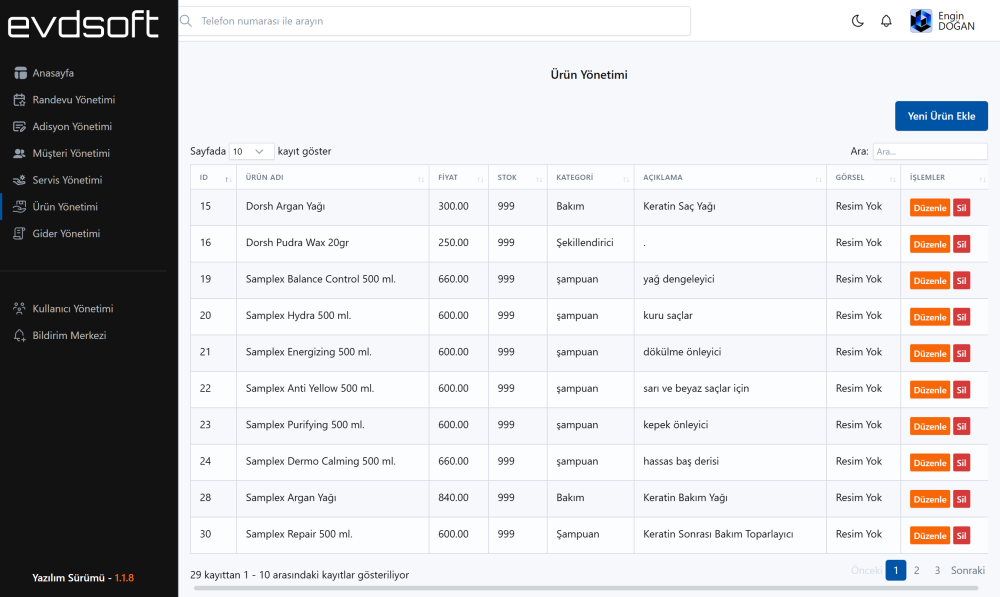The height and width of the screenshot is (597, 1000).
Task: Edit Dorsh Argan Yağı with Düzenle
Action: click(x=929, y=208)
